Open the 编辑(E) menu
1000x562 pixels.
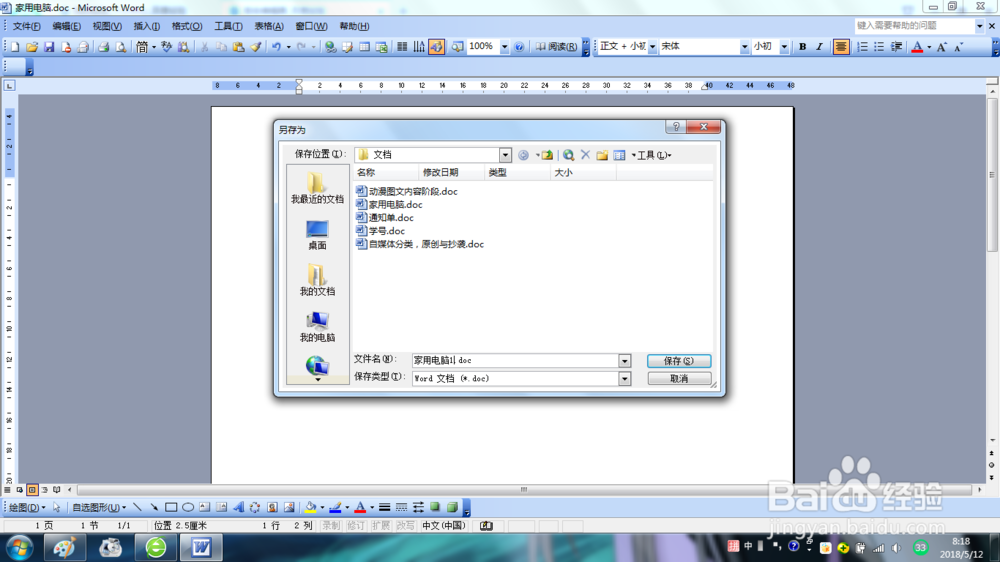click(66, 26)
